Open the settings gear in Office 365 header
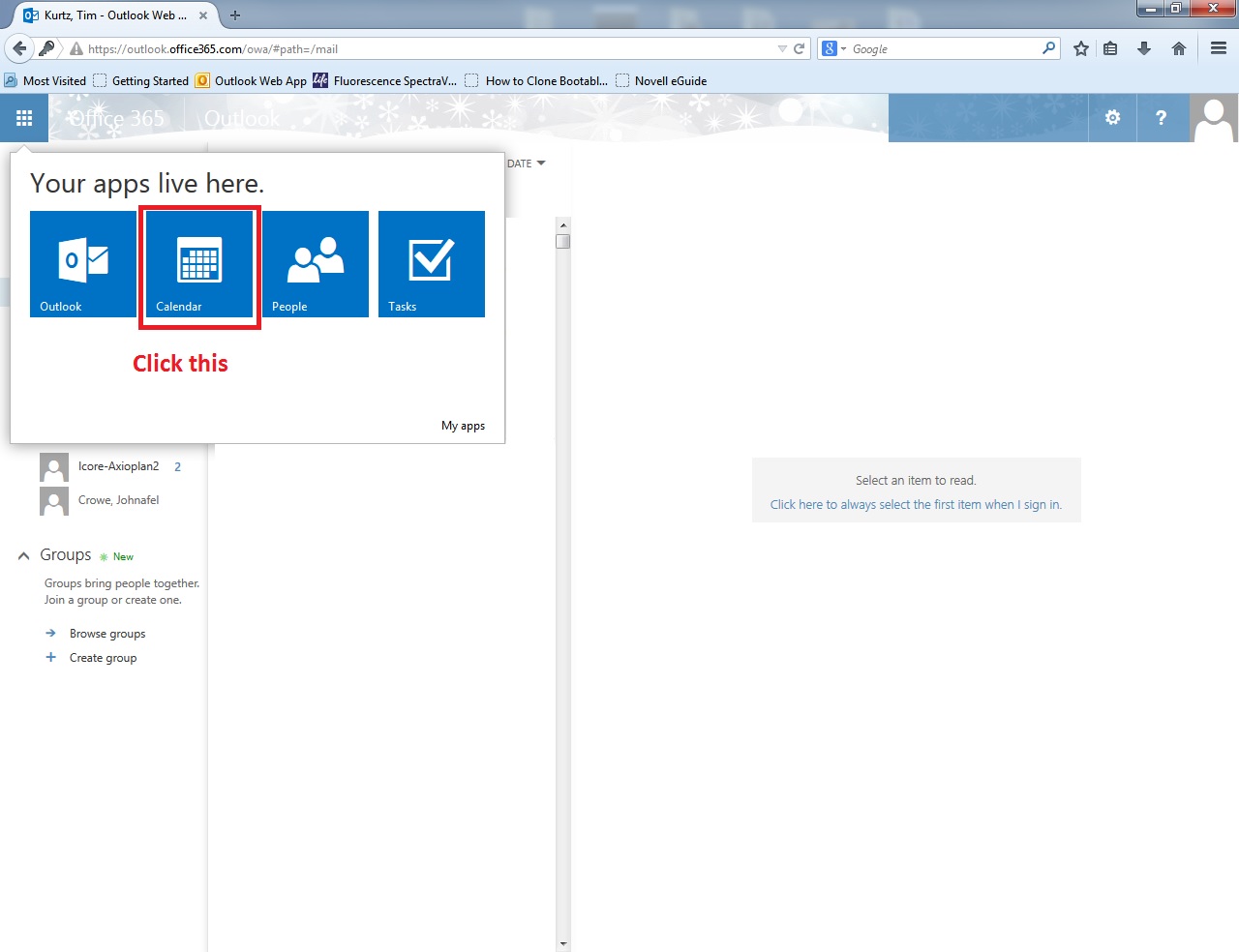1239x952 pixels. (x=1113, y=118)
